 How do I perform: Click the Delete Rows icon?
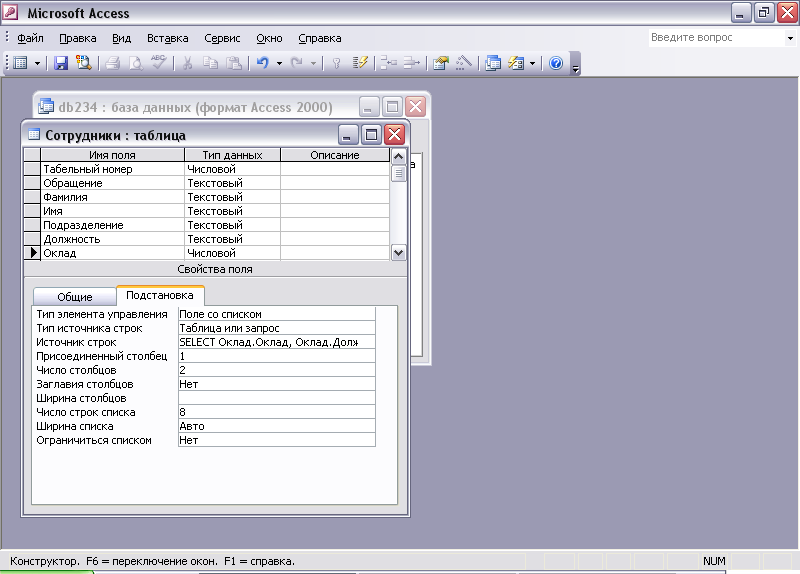point(412,63)
